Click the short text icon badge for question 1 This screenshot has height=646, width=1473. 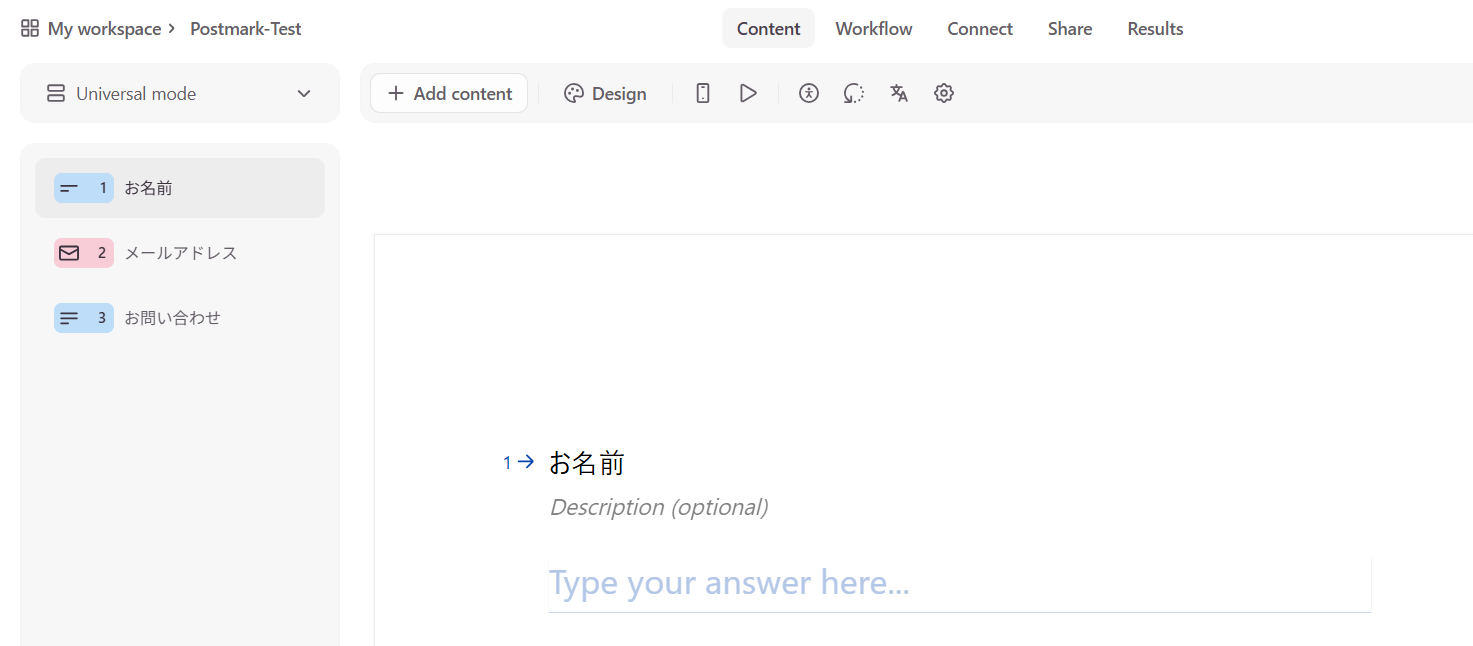(x=84, y=188)
